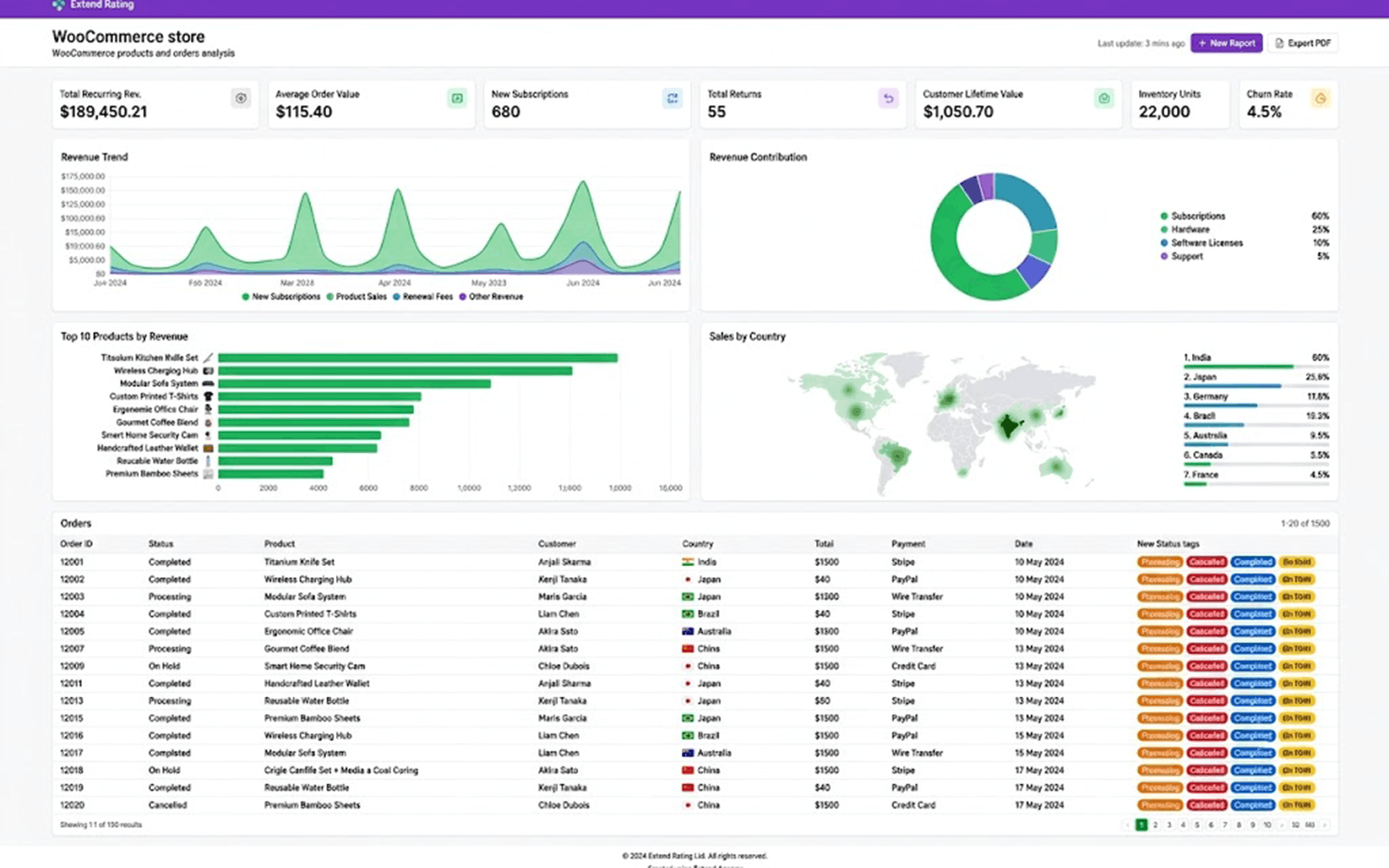Viewport: 1389px width, 868px height.
Task: Select the current page 1 pagination button
Action: (1142, 825)
